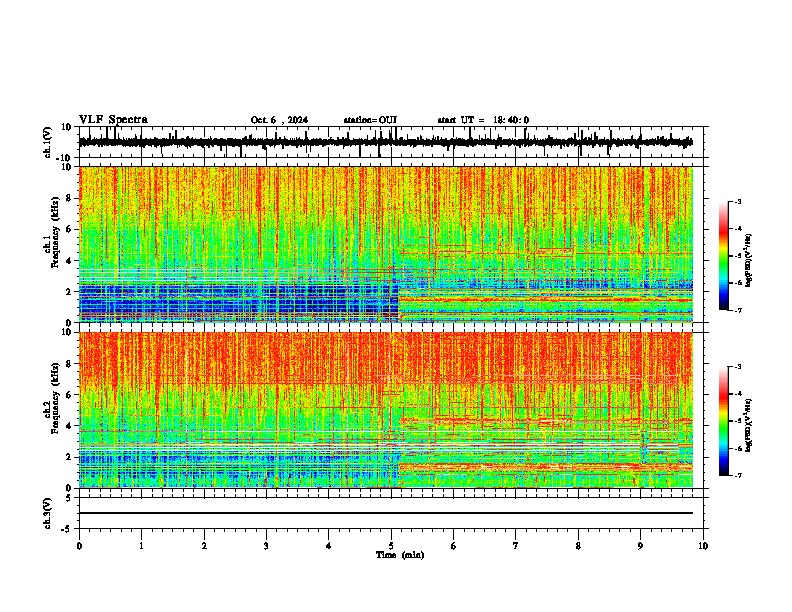Select the 'Oct. 6 , 2024' date label
This screenshot has height=612, width=792.
point(279,120)
